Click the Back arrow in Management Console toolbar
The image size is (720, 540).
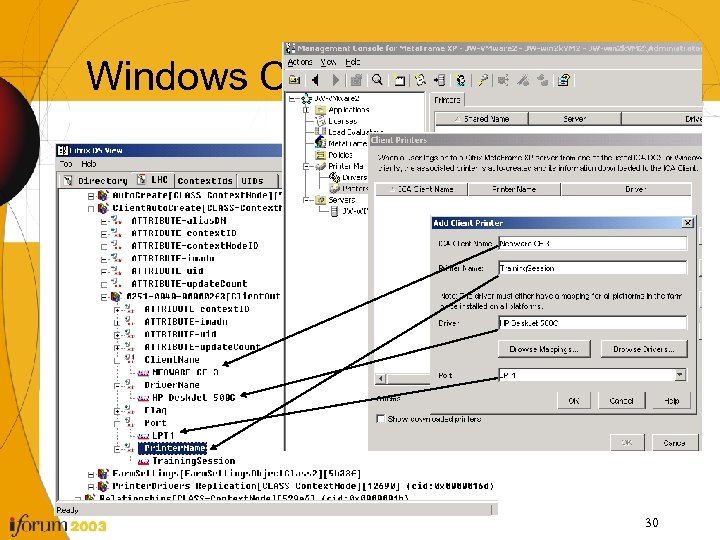pyautogui.click(x=315, y=80)
